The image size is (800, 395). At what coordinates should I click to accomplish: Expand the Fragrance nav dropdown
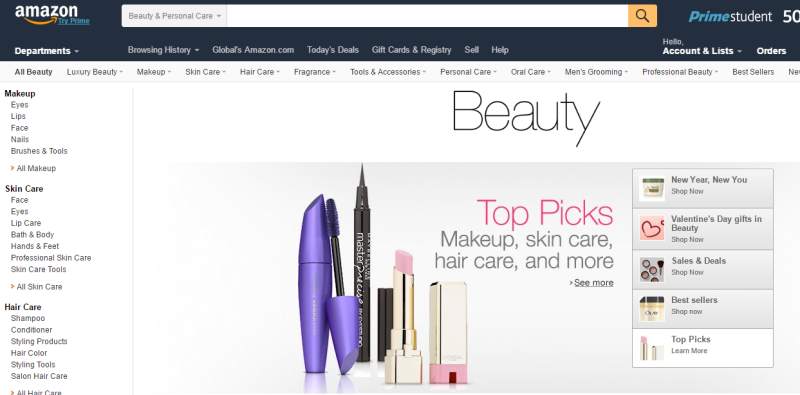[x=315, y=72]
